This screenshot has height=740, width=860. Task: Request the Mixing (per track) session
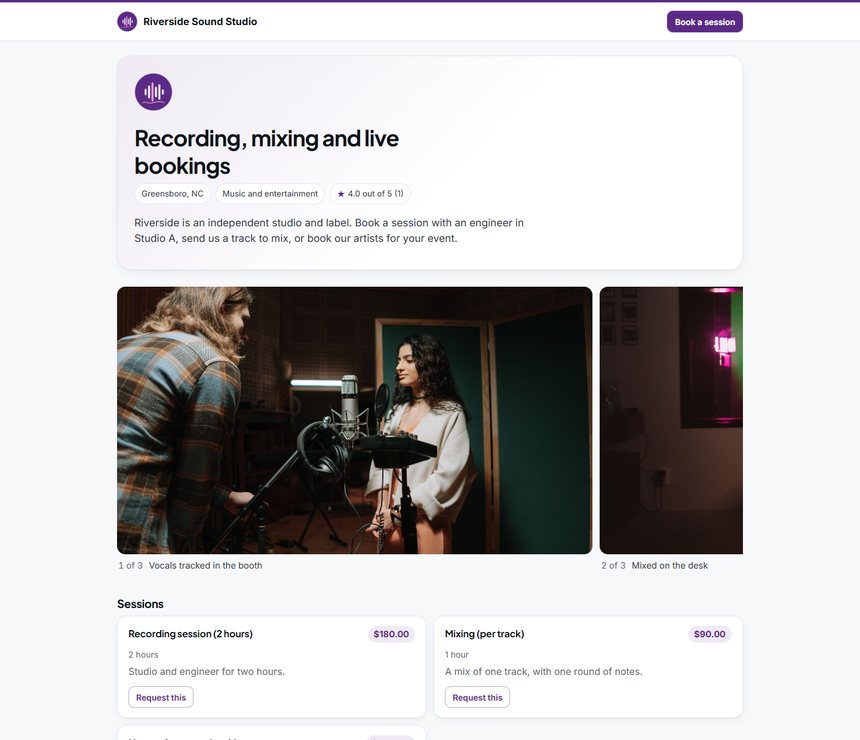[477, 697]
